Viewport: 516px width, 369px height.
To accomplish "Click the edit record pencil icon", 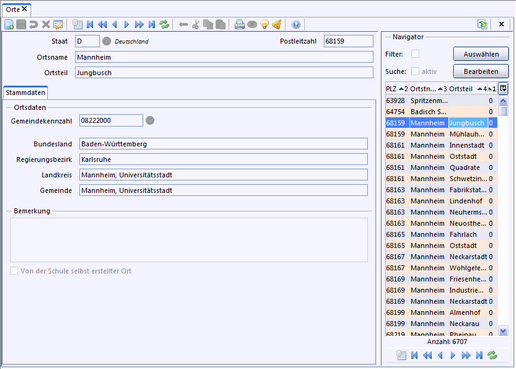I will (58, 24).
